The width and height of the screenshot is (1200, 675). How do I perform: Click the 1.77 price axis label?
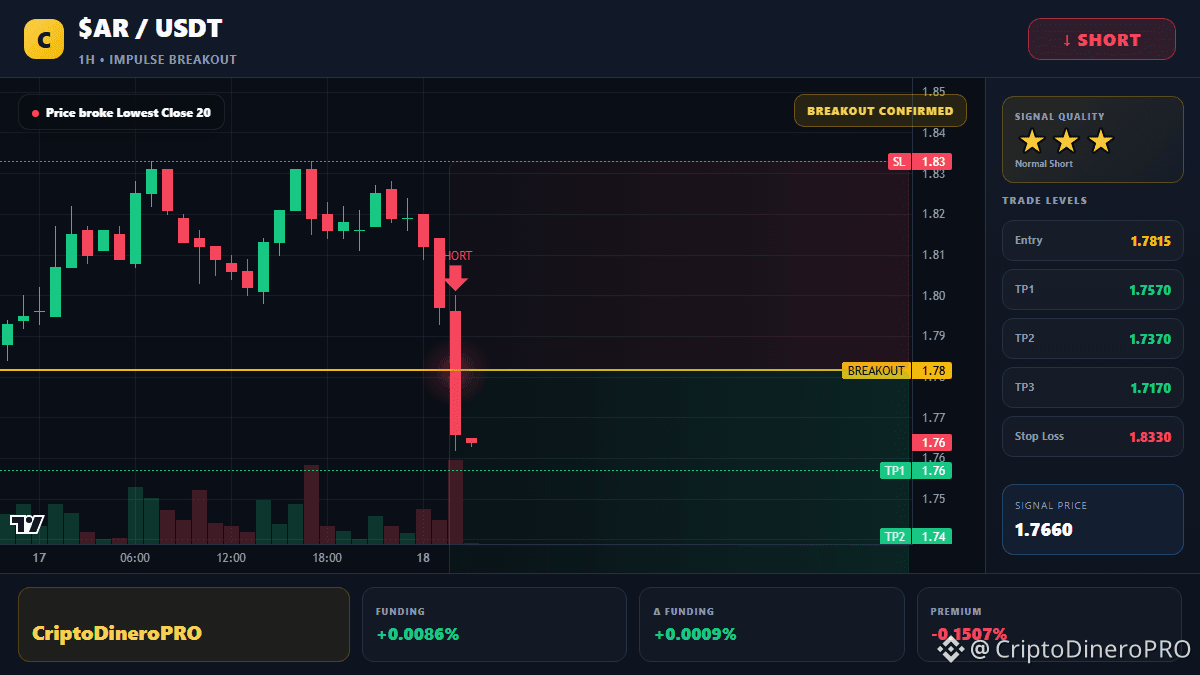coord(934,418)
